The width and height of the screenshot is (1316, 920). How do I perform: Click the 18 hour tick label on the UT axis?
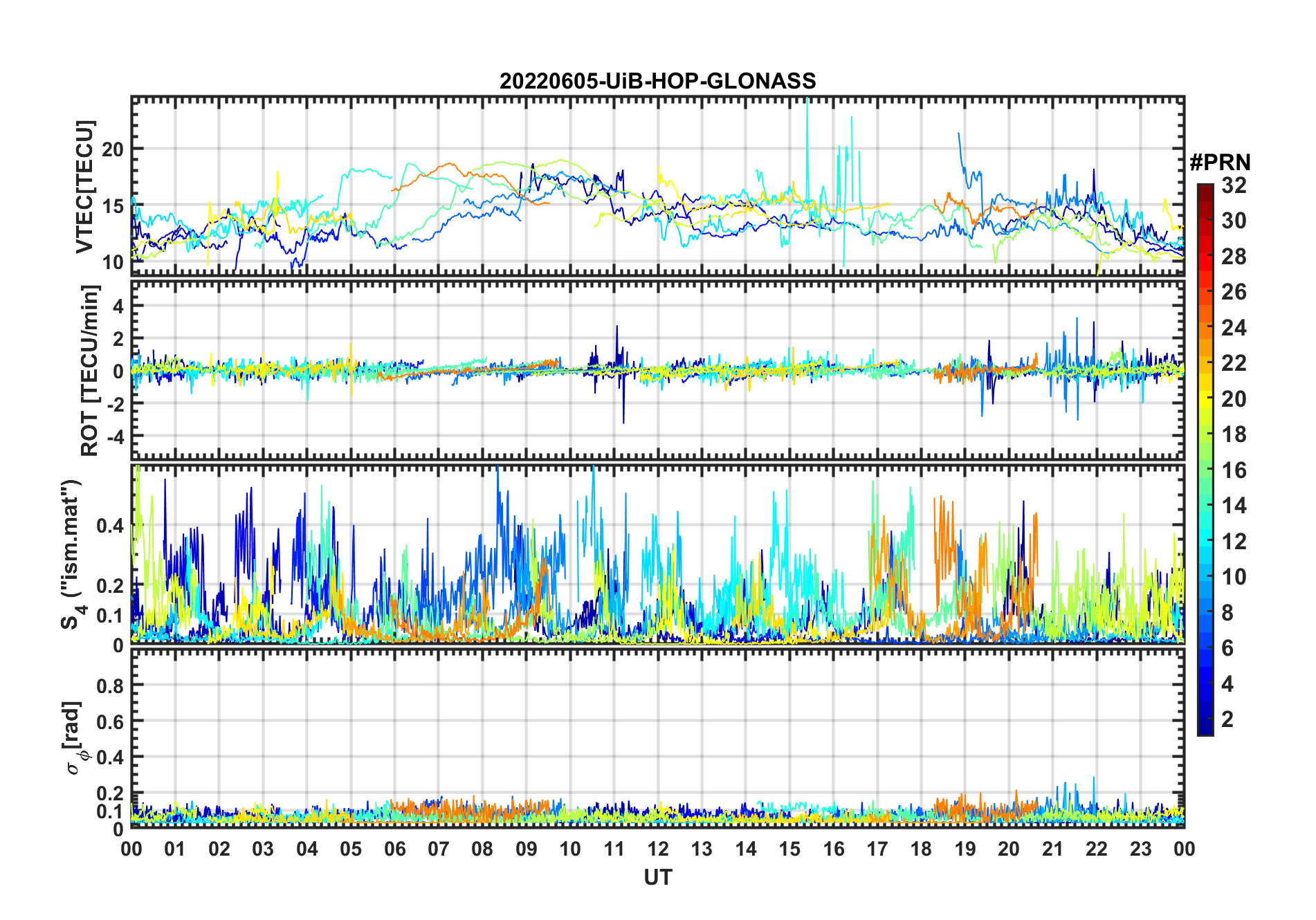(x=921, y=849)
